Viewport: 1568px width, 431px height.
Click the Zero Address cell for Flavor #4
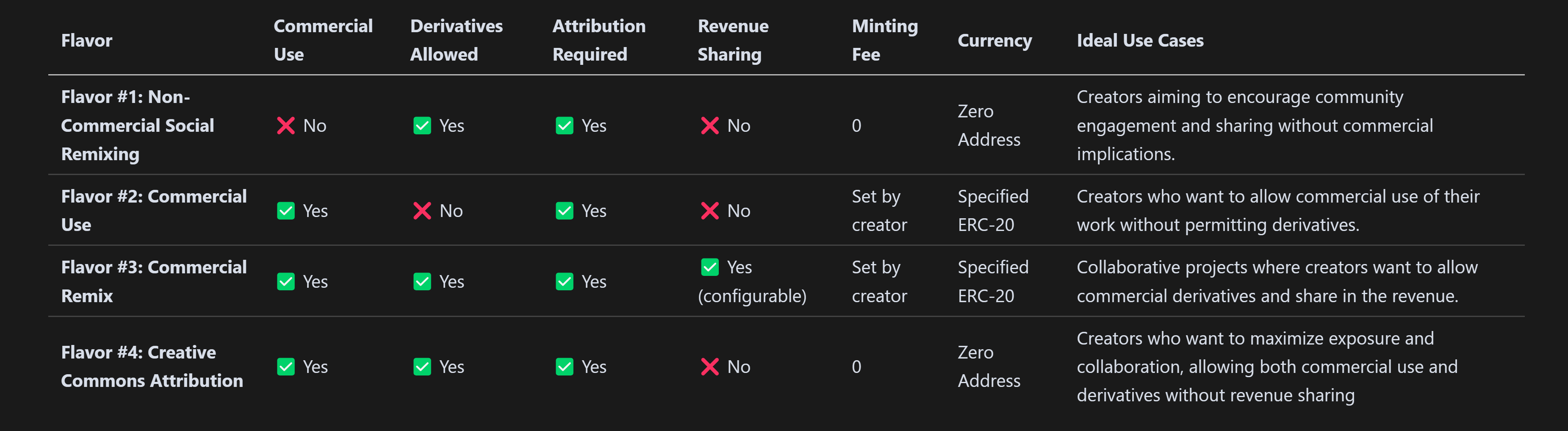click(989, 367)
